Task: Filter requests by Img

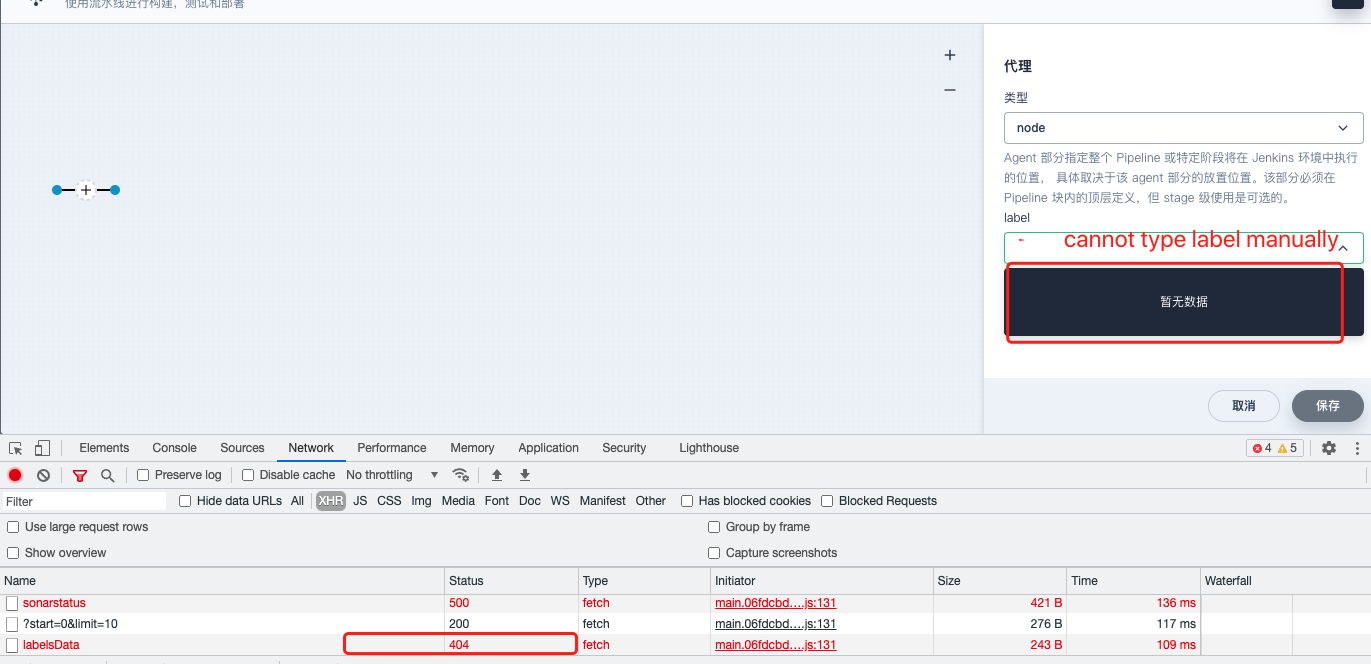Action: click(421, 501)
